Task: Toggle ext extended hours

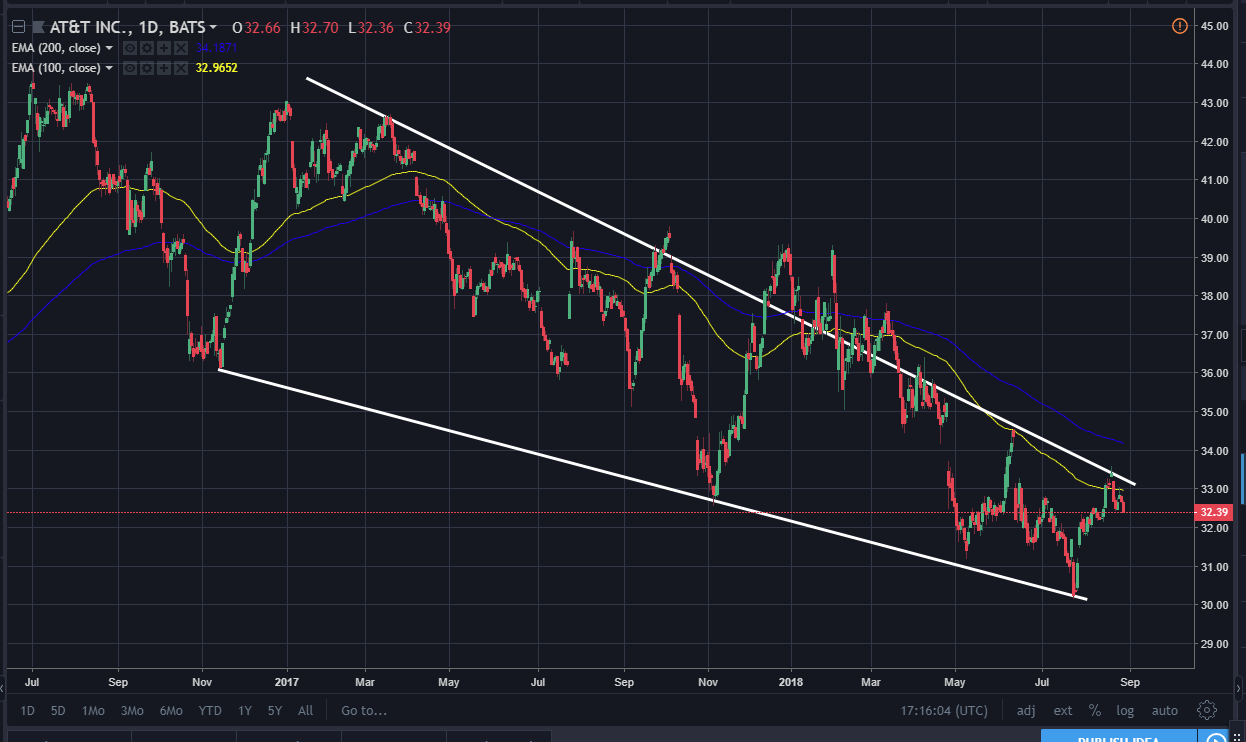Action: 1063,711
